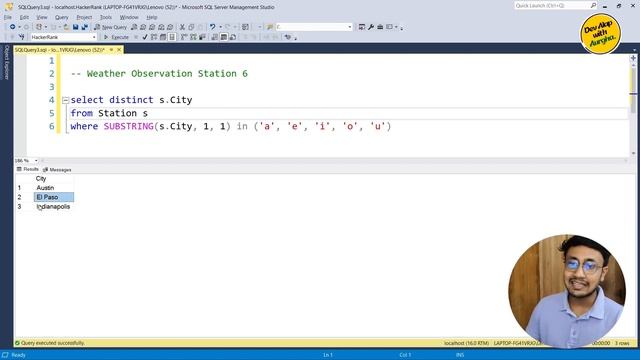Toggle IntelliSense Enabled in SQL toolbar

(x=172, y=37)
